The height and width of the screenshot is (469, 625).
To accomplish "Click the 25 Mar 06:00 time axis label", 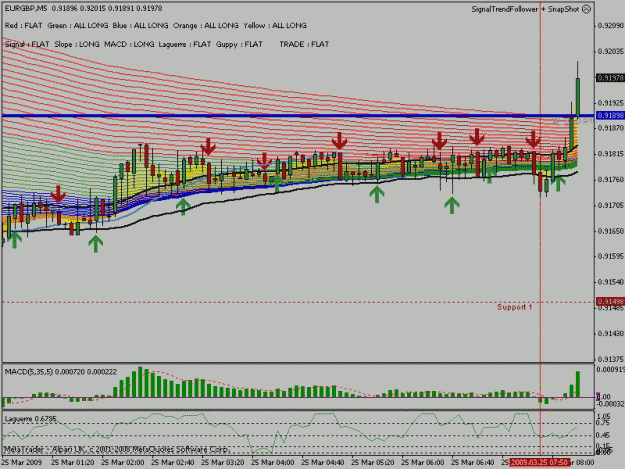I will [423, 463].
